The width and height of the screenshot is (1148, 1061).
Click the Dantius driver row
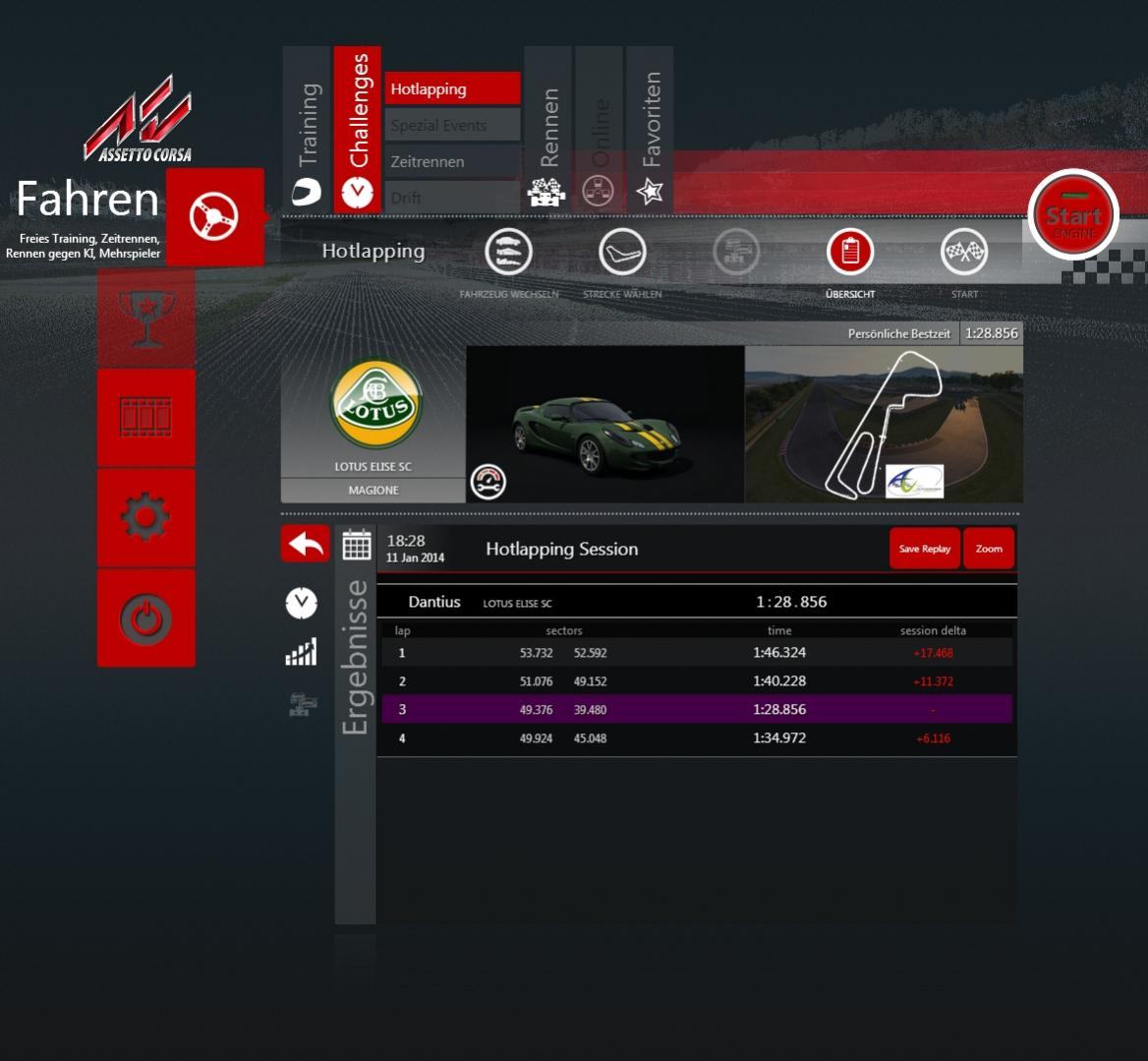(697, 602)
